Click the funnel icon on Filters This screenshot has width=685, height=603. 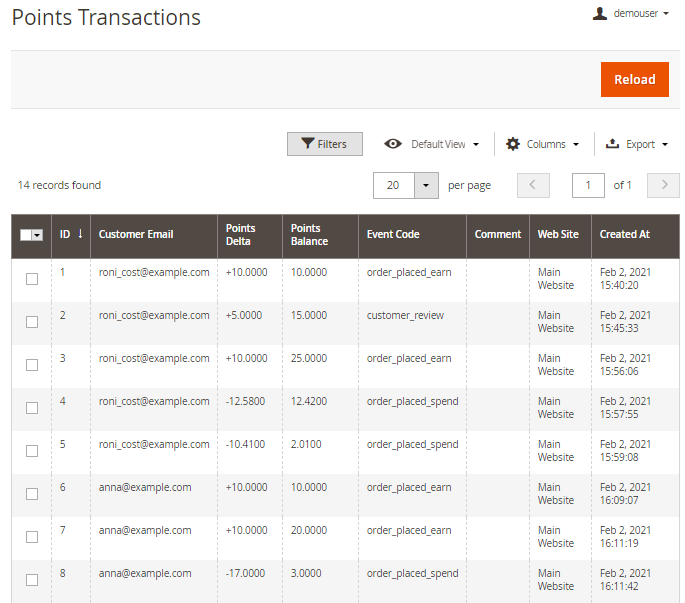coord(308,144)
